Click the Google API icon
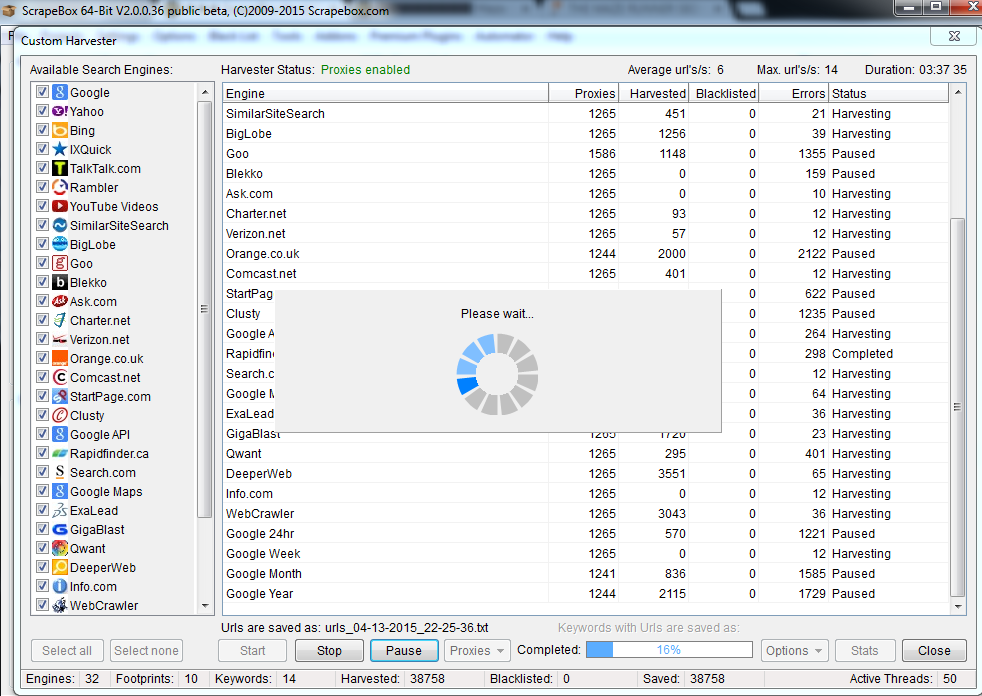Image resolution: width=982 pixels, height=696 pixels. point(59,434)
